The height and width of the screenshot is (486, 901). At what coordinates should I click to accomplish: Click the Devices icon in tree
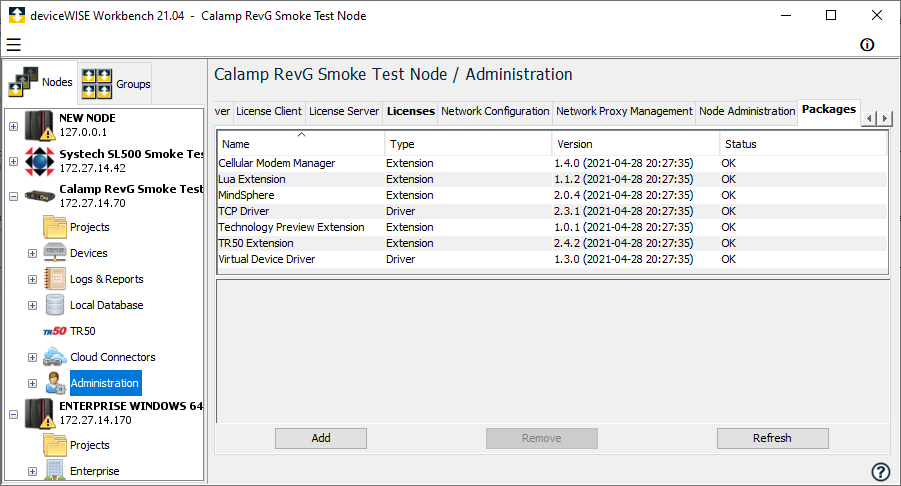click(x=55, y=253)
